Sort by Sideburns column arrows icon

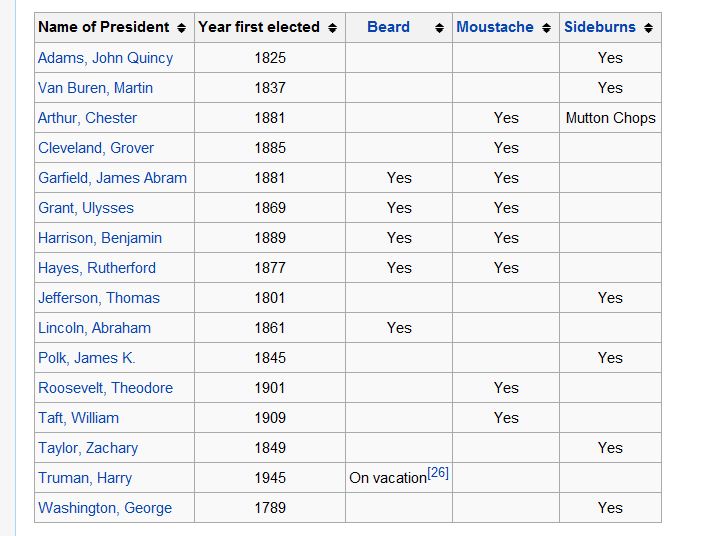648,28
